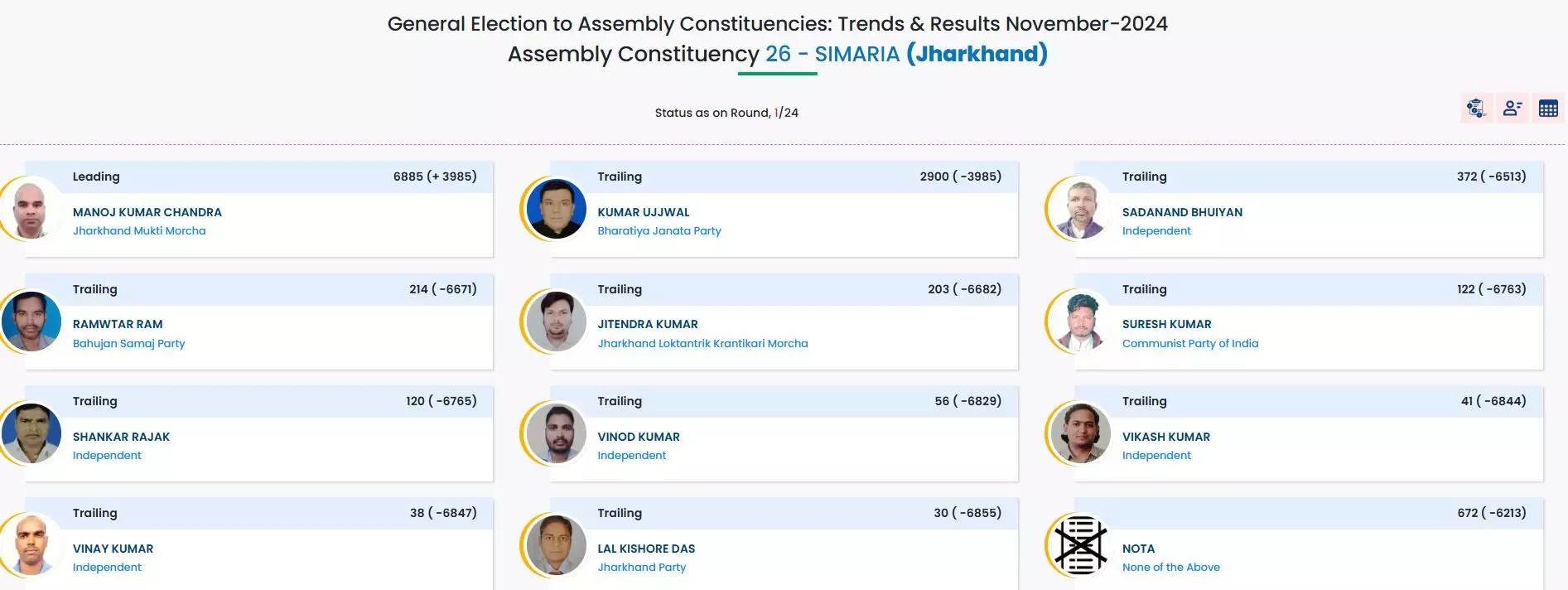Viewport: 1568px width, 590px height.
Task: Click Kumar Ujjwal's candidate photo
Action: [557, 209]
